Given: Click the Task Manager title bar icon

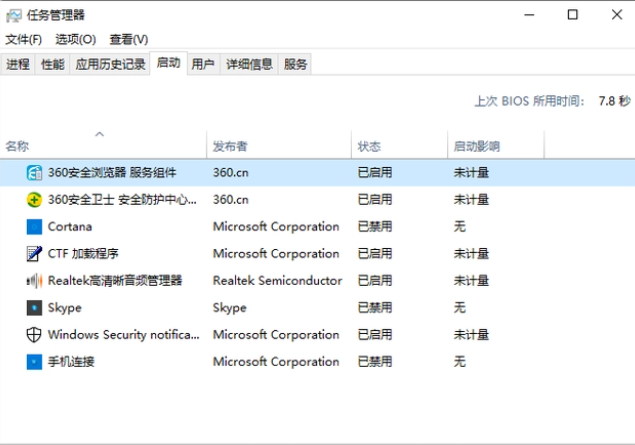Looking at the screenshot, I should (15, 15).
